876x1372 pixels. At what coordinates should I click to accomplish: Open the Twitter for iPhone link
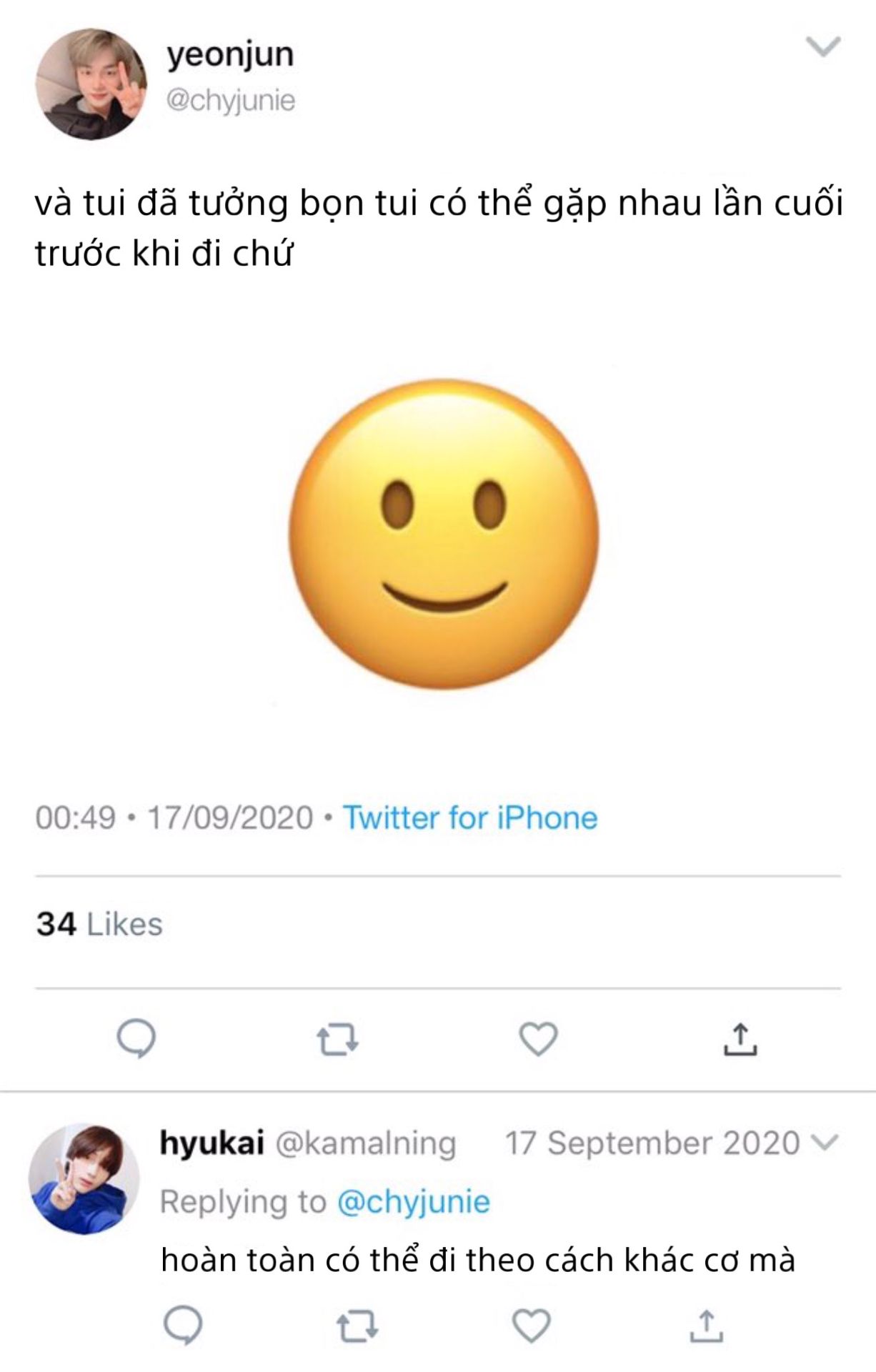click(470, 817)
